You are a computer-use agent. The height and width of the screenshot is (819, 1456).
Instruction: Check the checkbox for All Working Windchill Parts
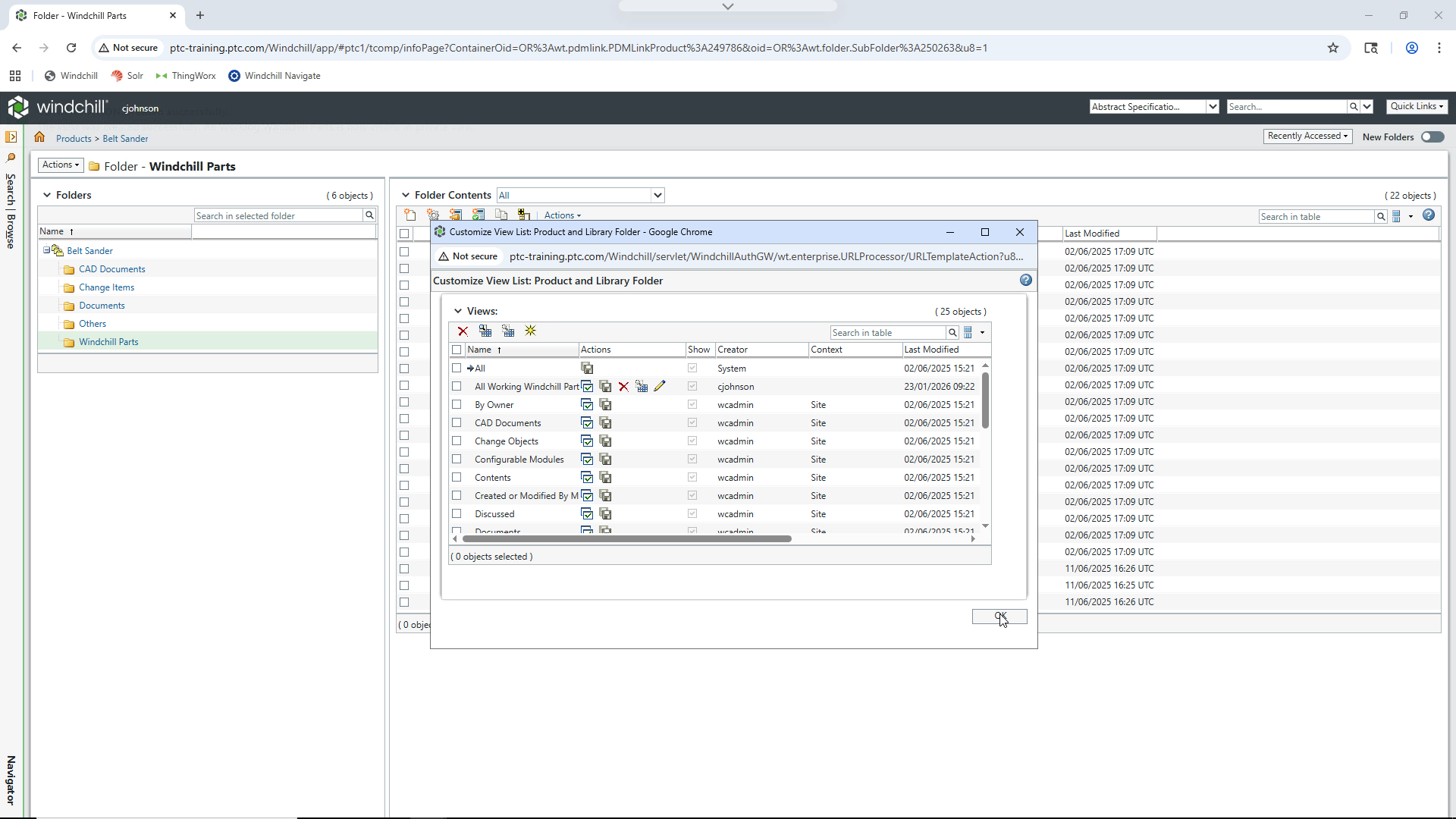pos(457,387)
